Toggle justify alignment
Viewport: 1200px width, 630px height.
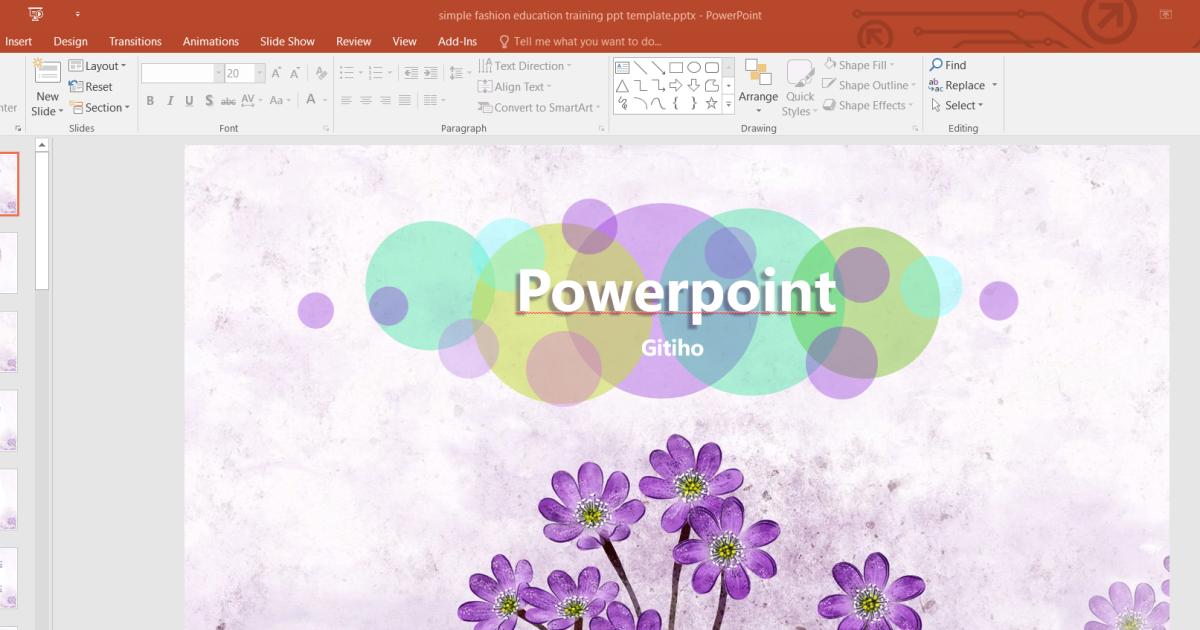click(404, 100)
